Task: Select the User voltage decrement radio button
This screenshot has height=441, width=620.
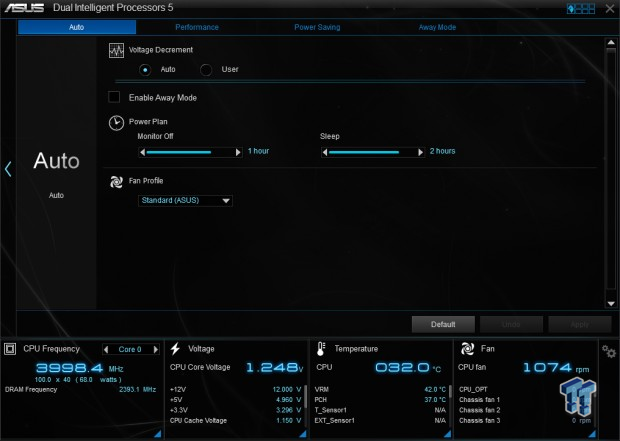Action: 206,70
